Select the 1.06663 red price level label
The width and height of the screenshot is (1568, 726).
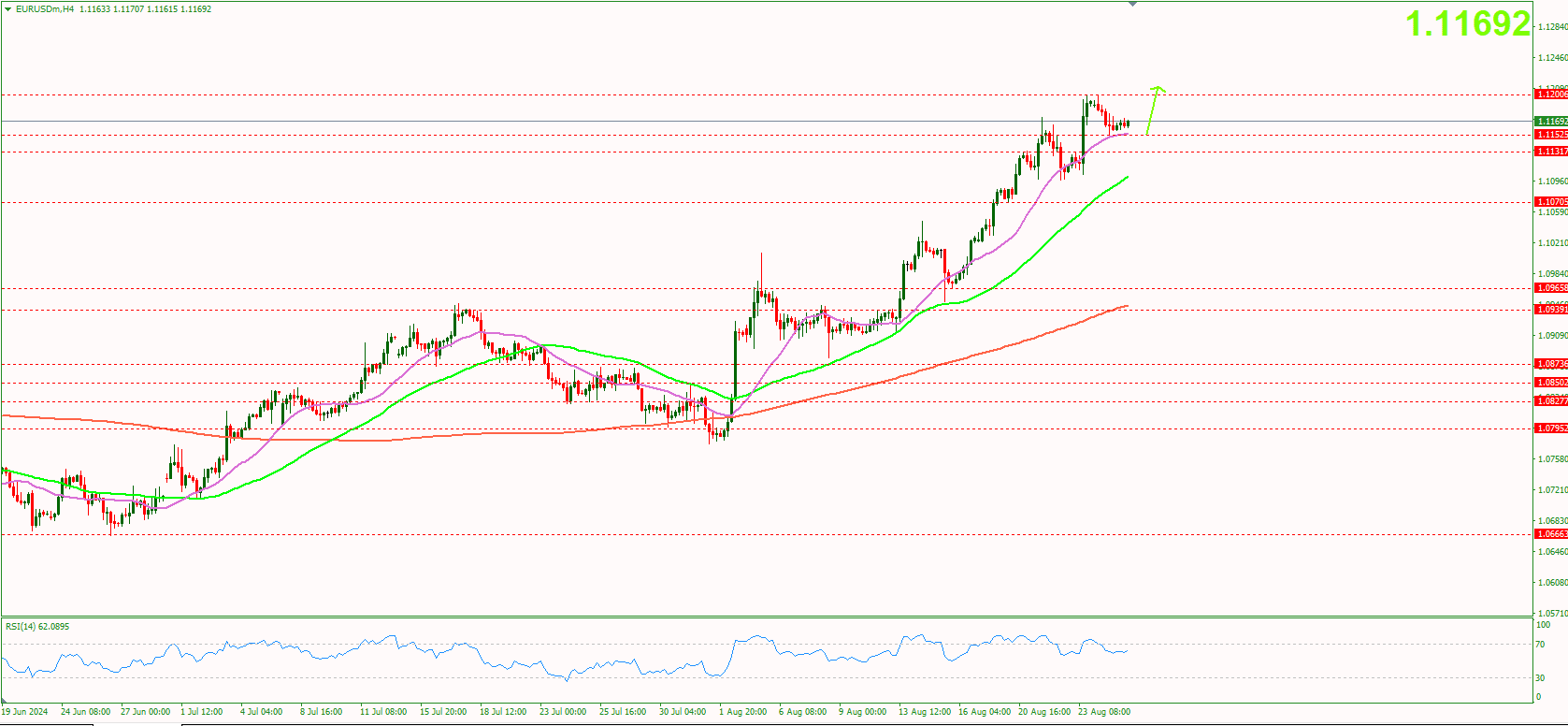pyautogui.click(x=1551, y=534)
